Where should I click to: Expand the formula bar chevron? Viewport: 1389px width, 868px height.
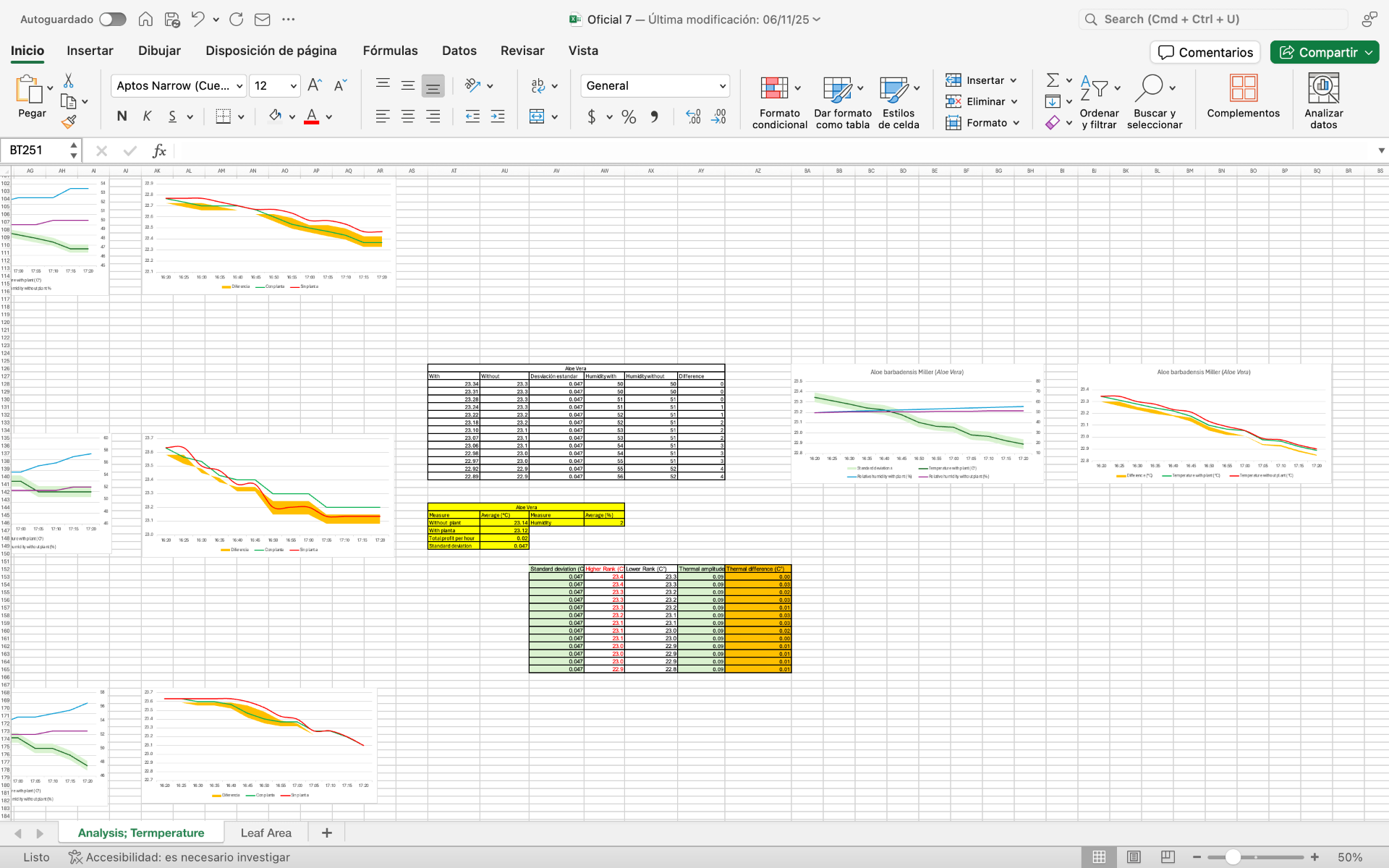(x=1381, y=150)
